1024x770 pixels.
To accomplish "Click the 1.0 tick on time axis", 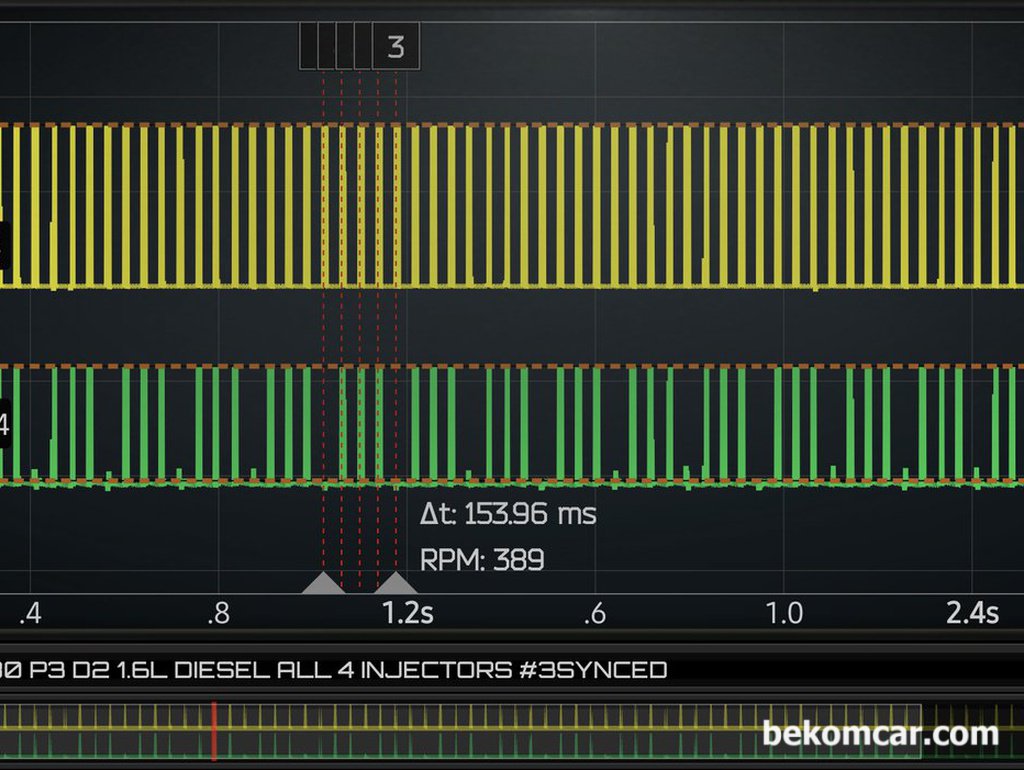I will [x=784, y=613].
